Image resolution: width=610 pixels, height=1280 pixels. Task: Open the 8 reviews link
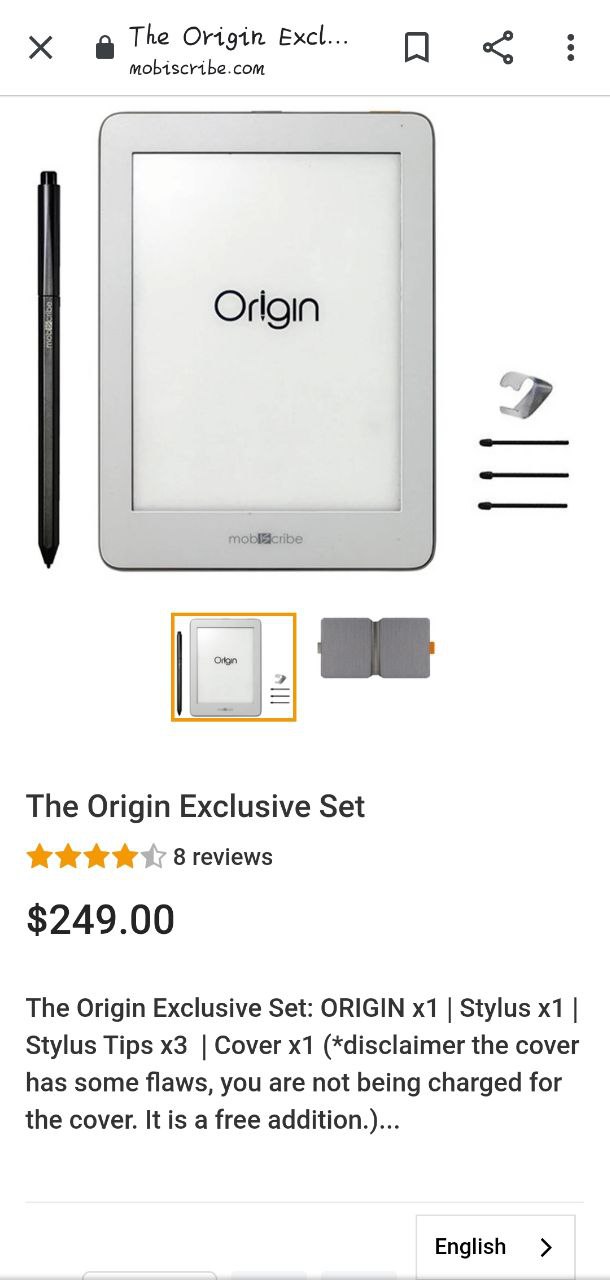pos(223,857)
